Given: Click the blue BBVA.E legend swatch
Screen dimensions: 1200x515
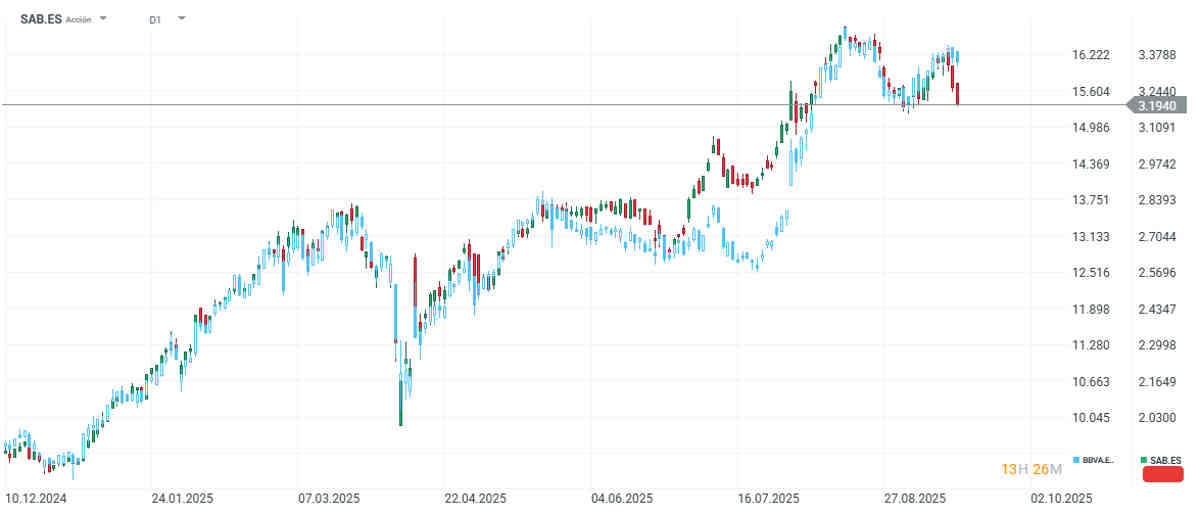Looking at the screenshot, I should pos(1075,460).
